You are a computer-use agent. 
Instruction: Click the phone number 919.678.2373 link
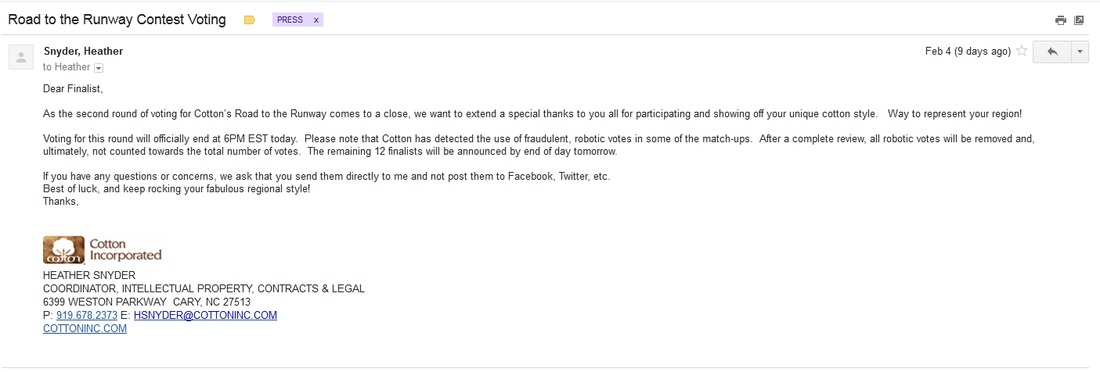87,315
